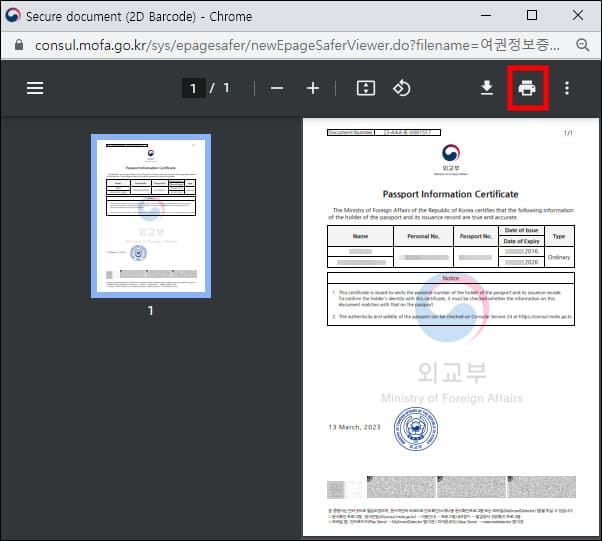Click the 'Name' column header
This screenshot has width=602, height=541.
click(x=360, y=236)
